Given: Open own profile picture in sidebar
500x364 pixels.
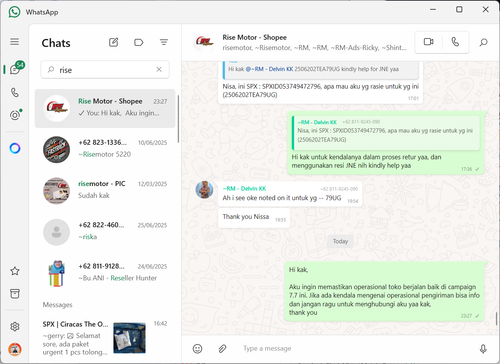Looking at the screenshot, I should click(x=15, y=349).
